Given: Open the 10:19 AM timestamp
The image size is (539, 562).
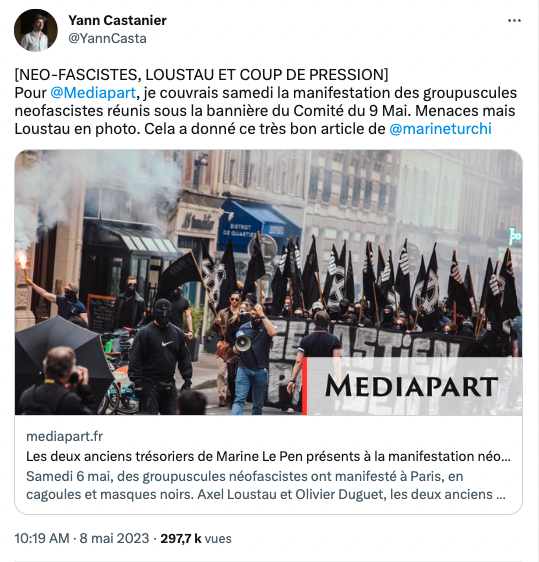Looking at the screenshot, I should click(42, 538).
